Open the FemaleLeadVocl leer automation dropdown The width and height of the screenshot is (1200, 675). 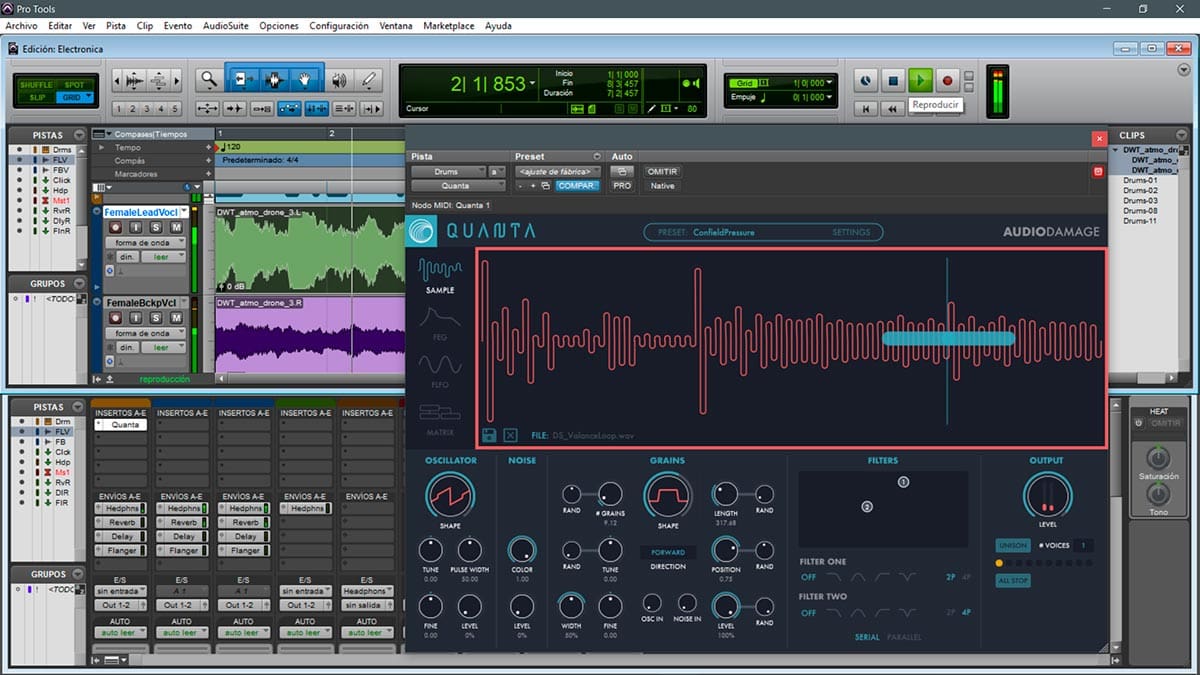click(162, 257)
